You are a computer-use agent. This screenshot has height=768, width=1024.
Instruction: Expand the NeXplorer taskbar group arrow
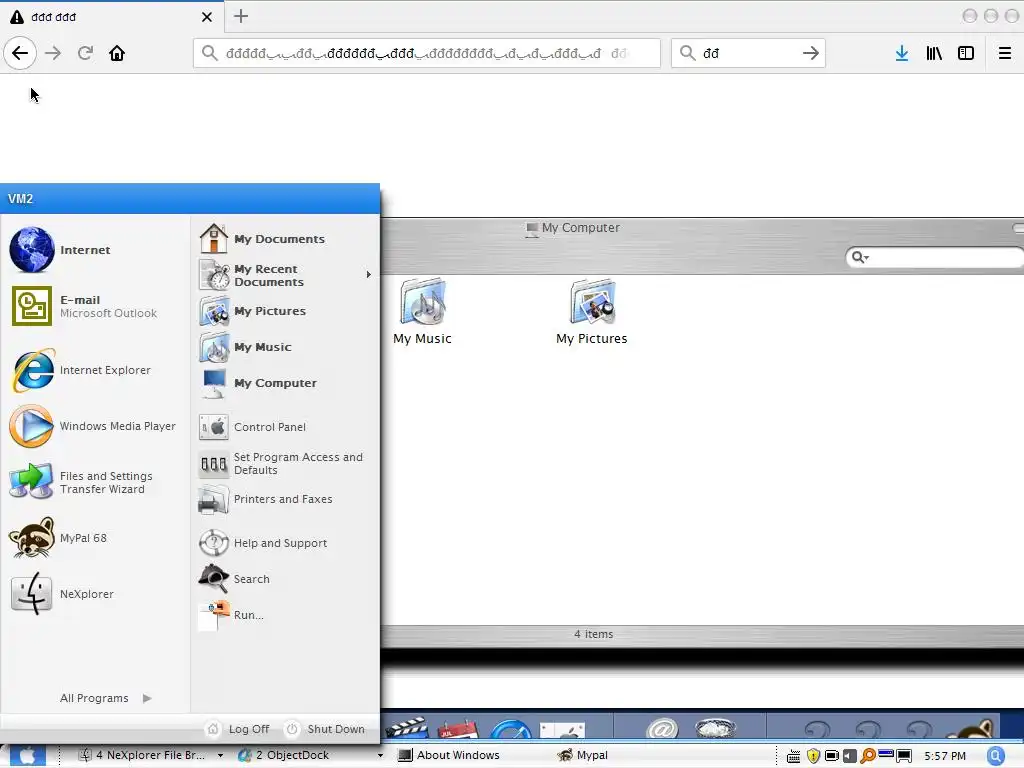(x=221, y=756)
